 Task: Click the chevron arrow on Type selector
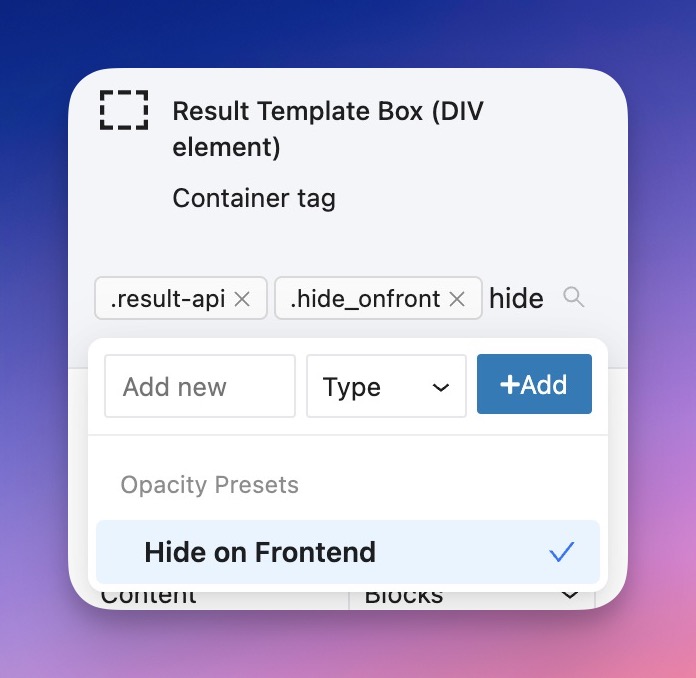click(440, 387)
